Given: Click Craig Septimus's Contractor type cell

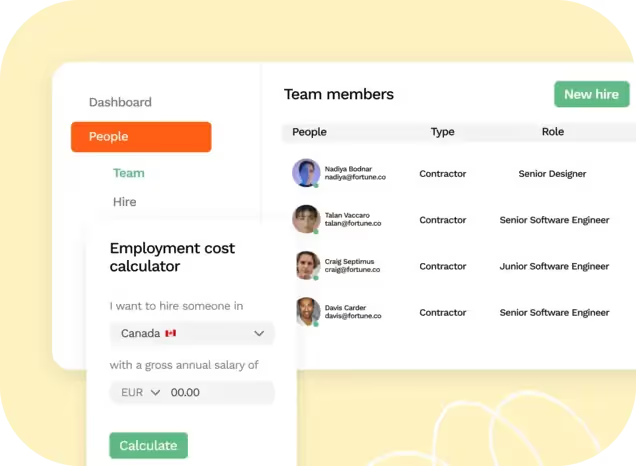Looking at the screenshot, I should click(x=443, y=266).
